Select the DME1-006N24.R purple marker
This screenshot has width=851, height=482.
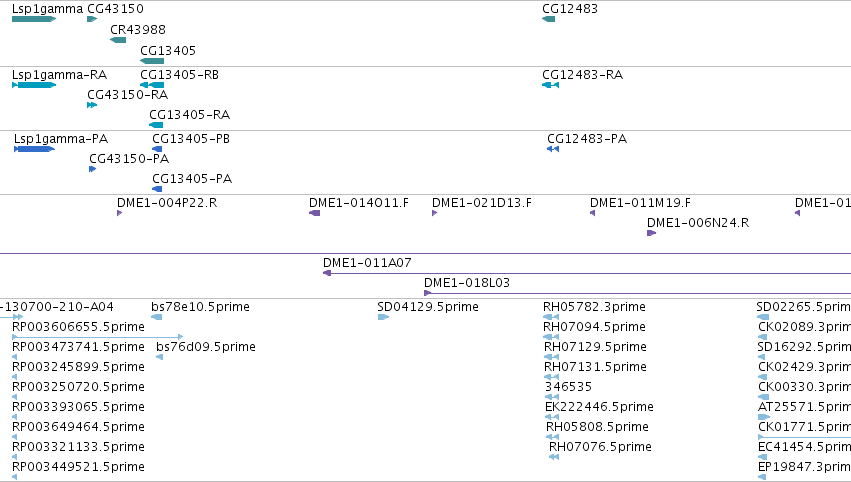[x=651, y=233]
